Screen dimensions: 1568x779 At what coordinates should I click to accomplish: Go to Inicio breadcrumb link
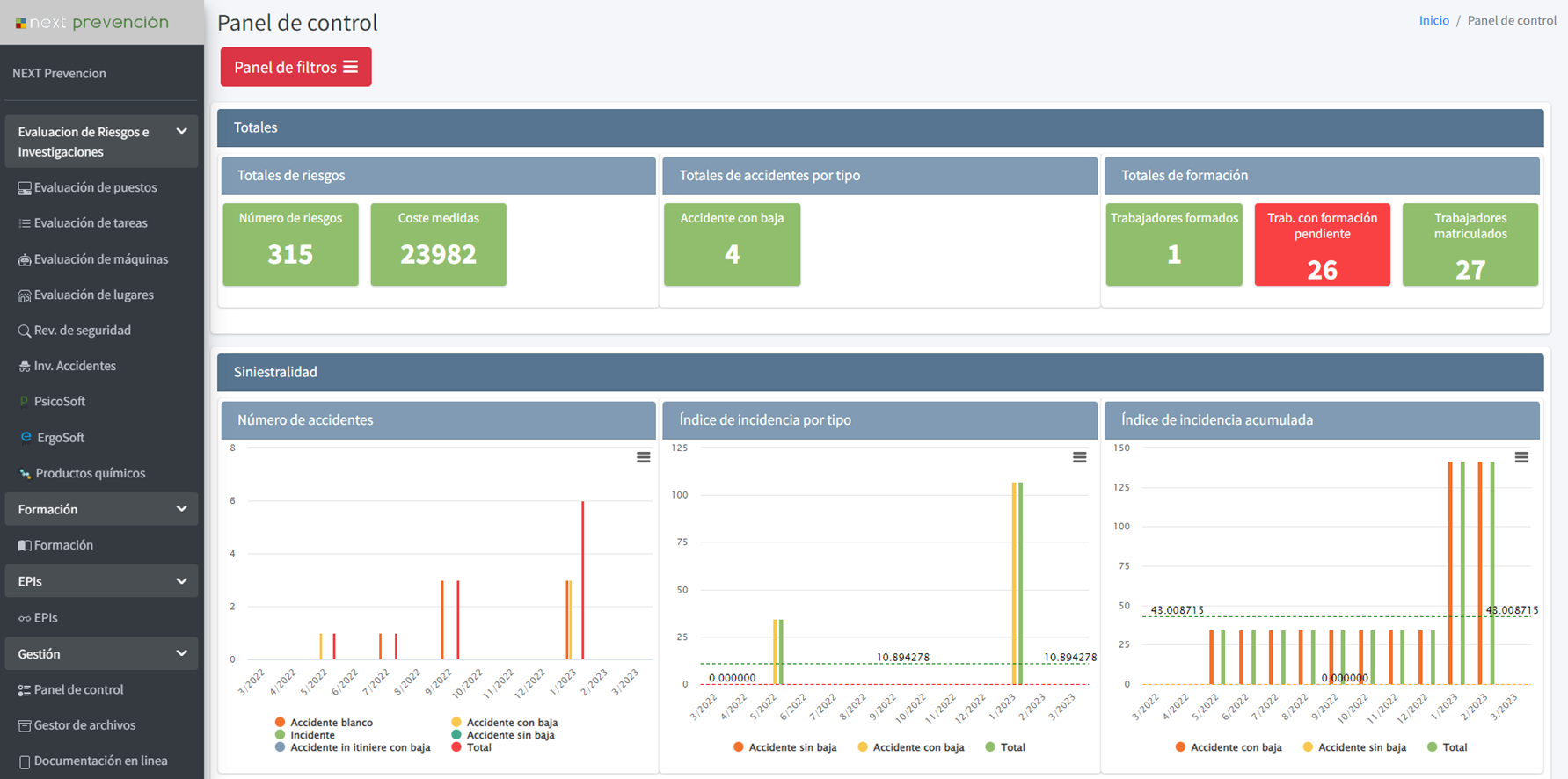(1433, 20)
